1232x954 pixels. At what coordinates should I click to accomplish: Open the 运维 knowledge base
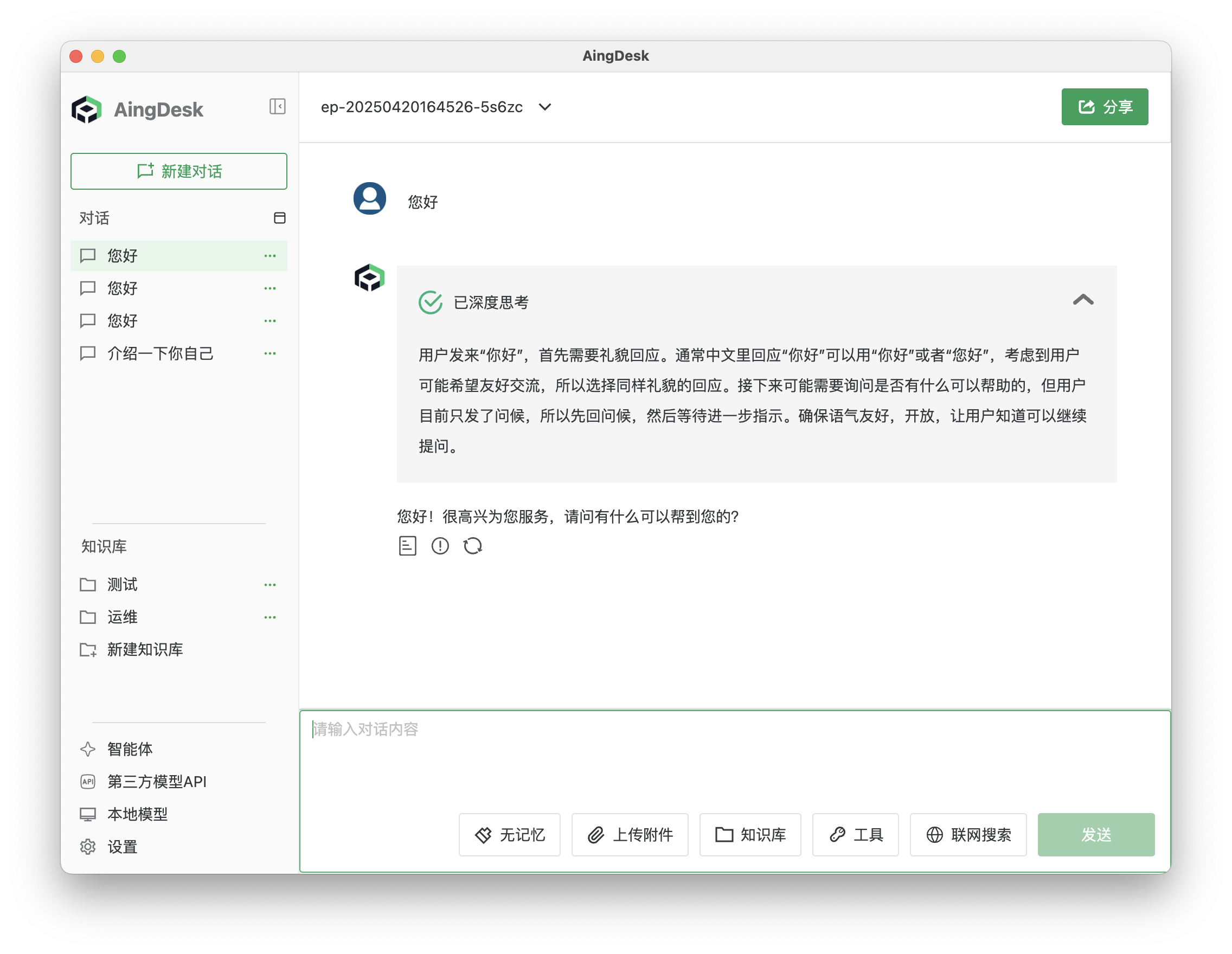[x=123, y=617]
